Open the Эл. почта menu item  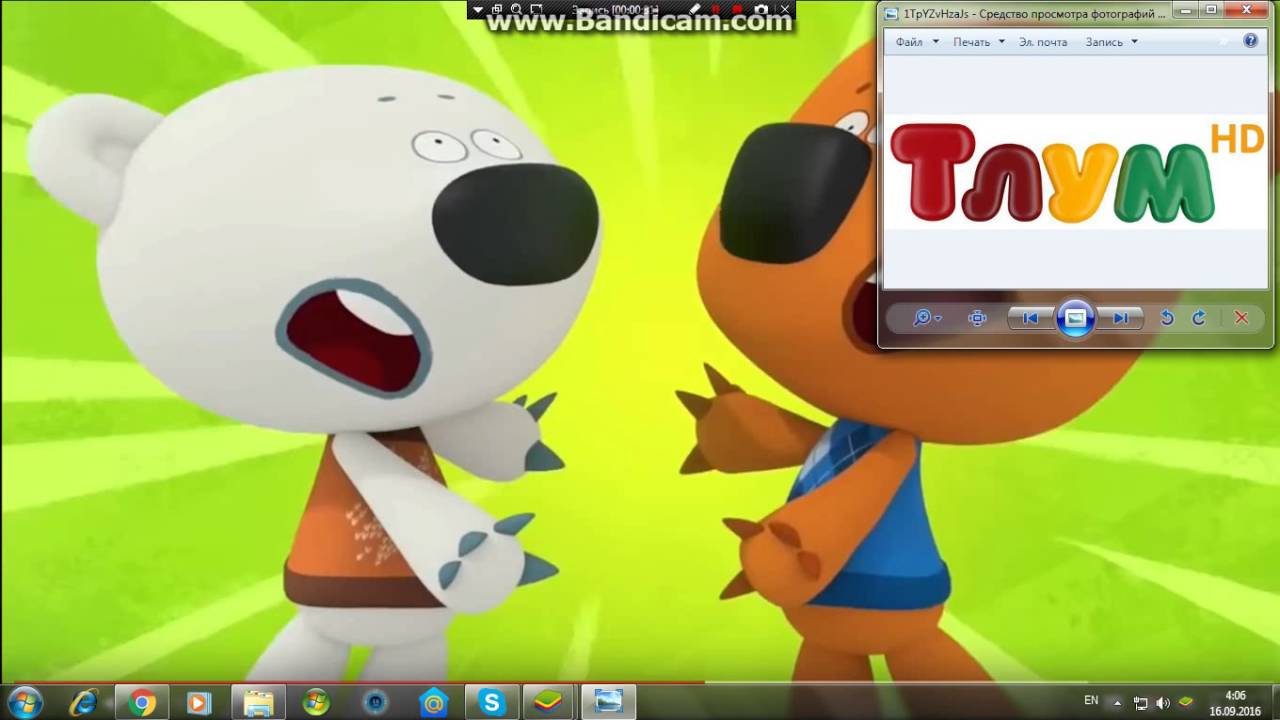coord(1043,42)
